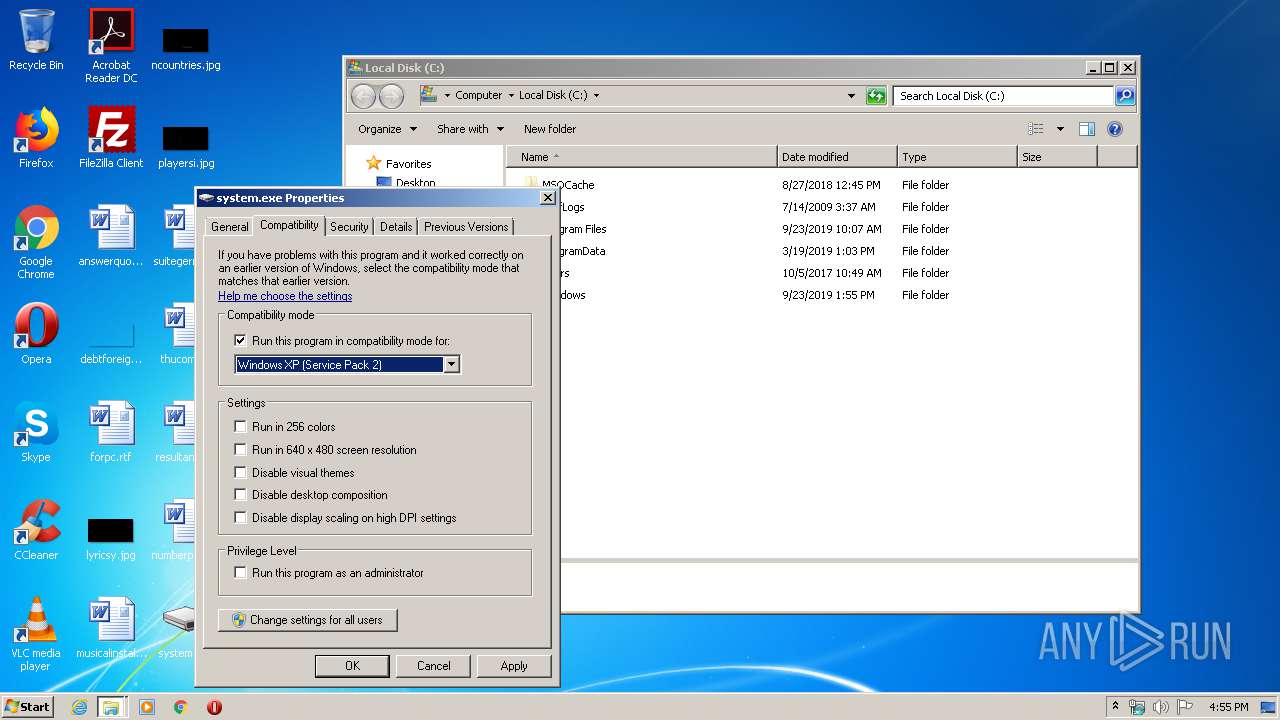Viewport: 1280px width, 720px height.
Task: Expand the Local Disk (C:) breadcrumb arrow
Action: point(597,96)
